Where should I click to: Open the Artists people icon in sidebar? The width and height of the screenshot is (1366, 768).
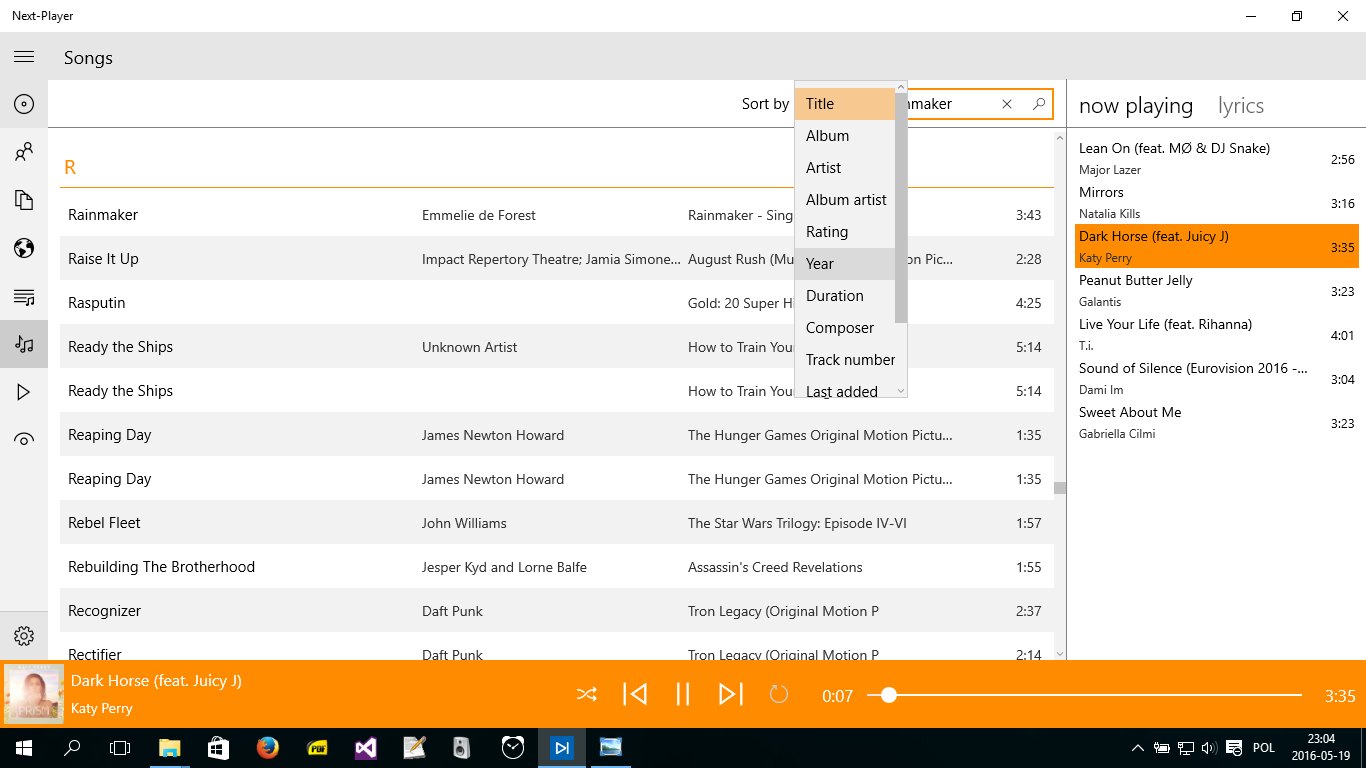[x=24, y=152]
